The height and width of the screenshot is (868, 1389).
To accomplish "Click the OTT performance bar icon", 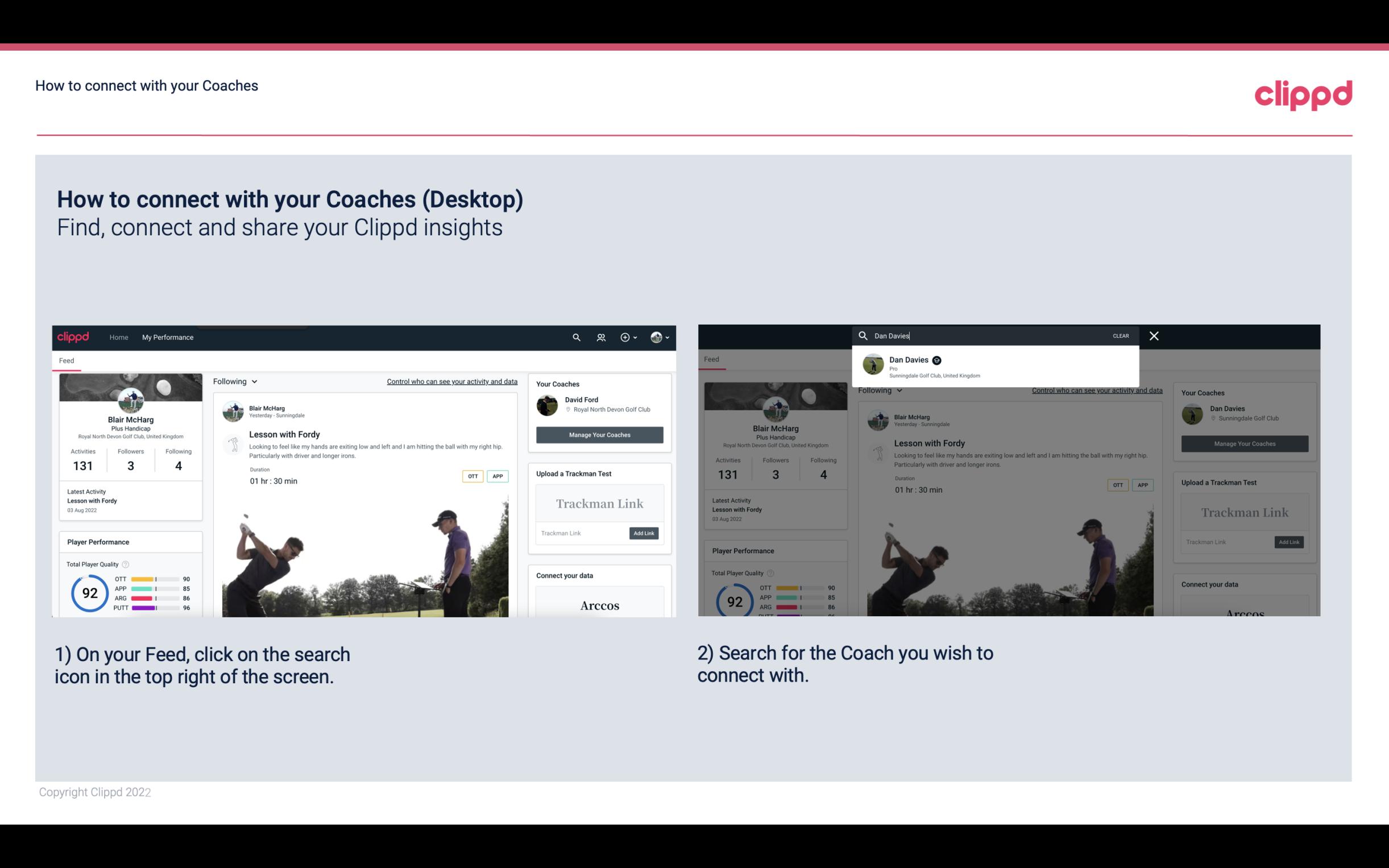I will (x=155, y=579).
